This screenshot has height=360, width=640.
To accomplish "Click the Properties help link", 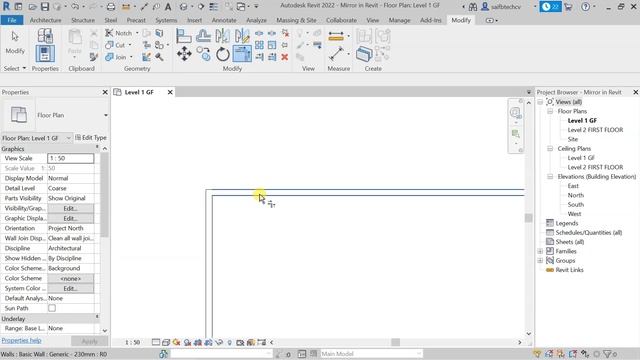I will coord(21,340).
